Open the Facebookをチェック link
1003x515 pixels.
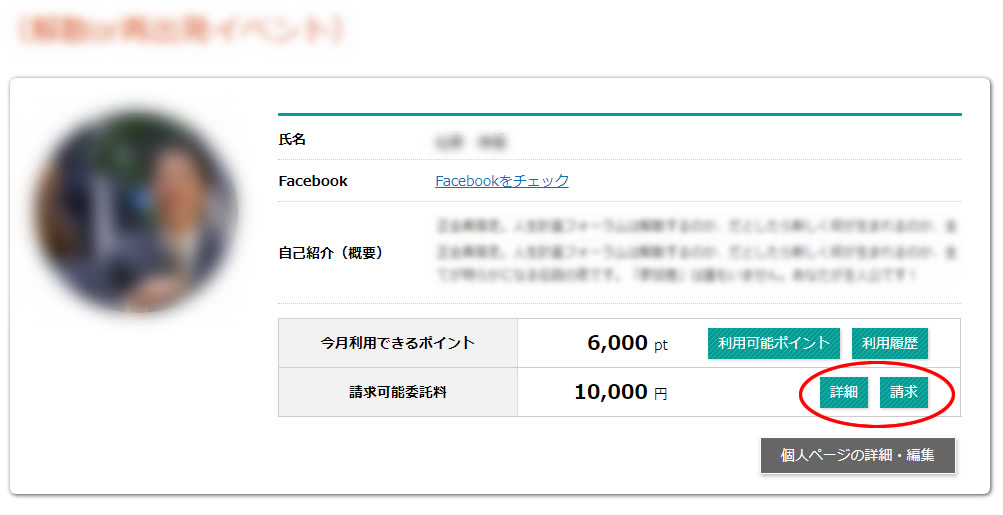[502, 181]
